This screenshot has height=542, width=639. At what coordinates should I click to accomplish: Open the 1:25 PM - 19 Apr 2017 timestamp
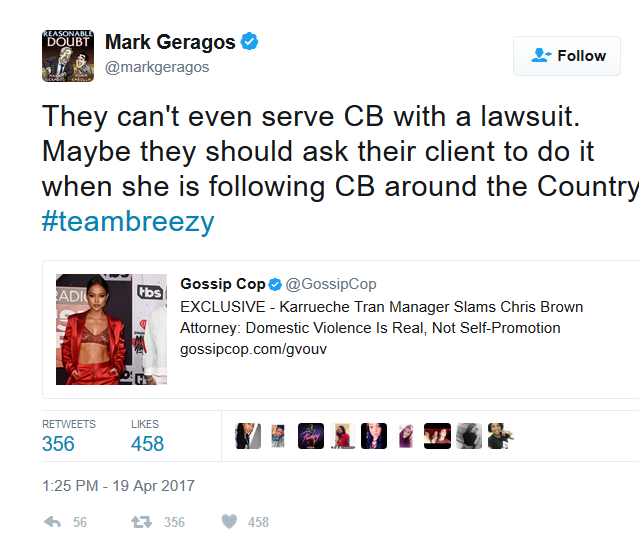click(x=119, y=486)
